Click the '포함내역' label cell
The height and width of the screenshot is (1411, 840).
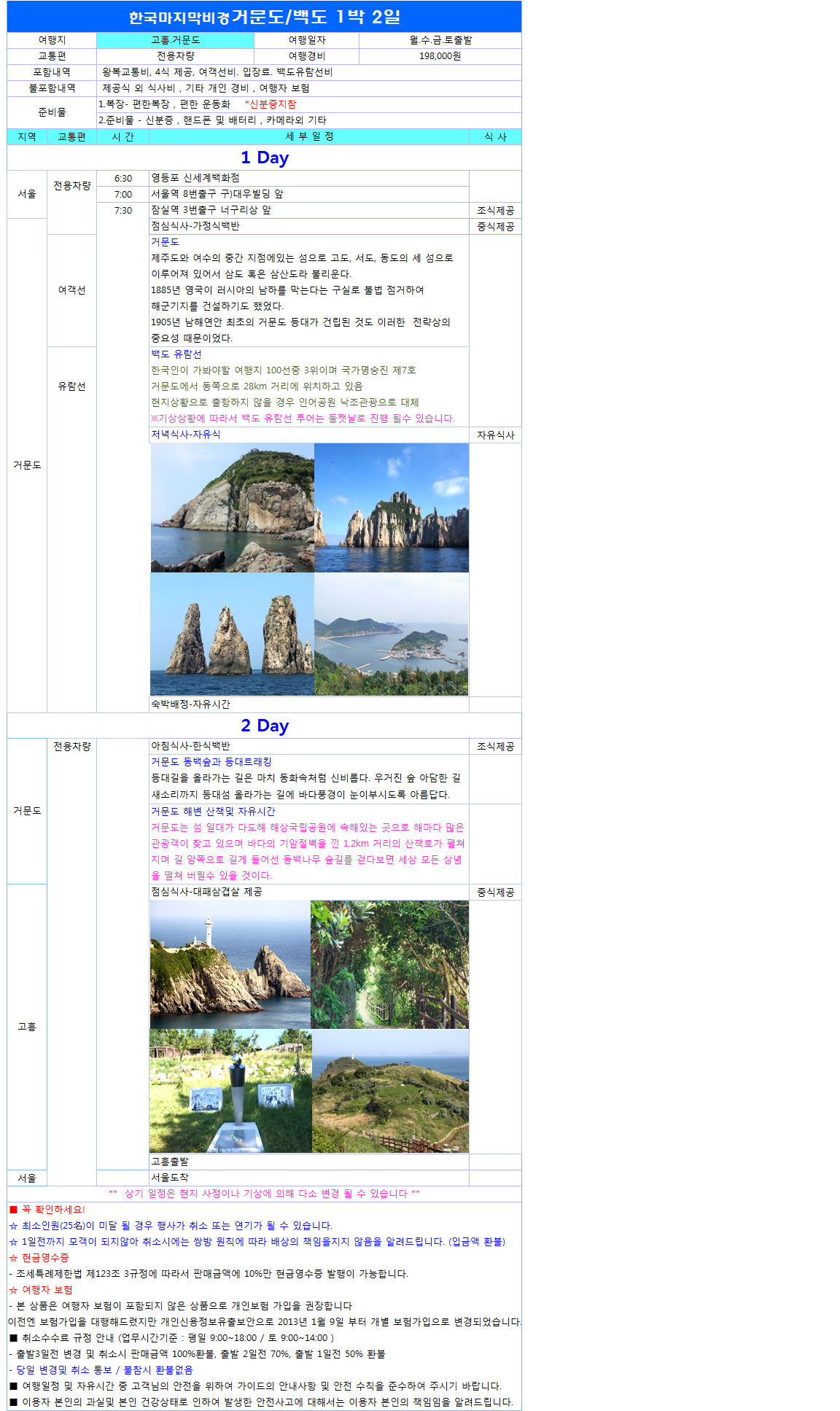pos(52,72)
